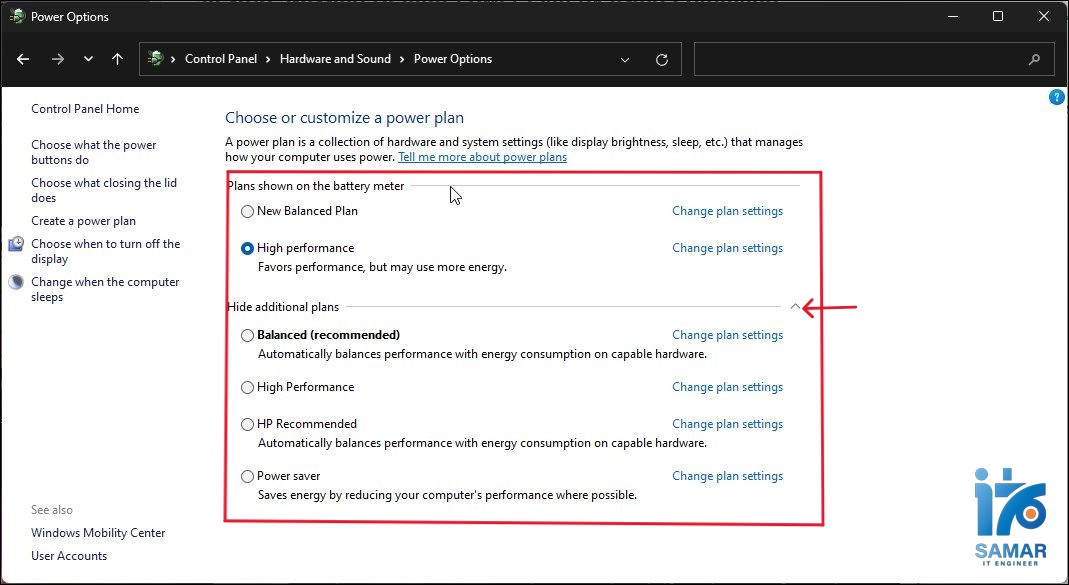Click the Control Panel search box

click(x=860, y=60)
